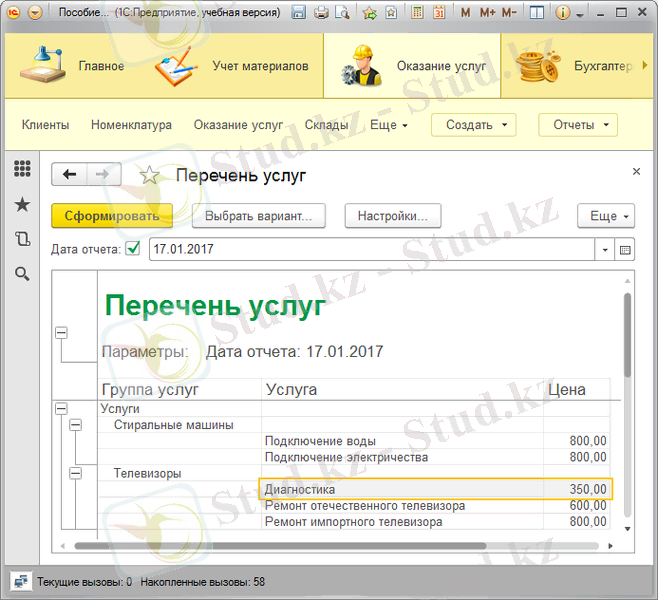
Task: Open history icon in left sidebar
Action: tap(22, 239)
